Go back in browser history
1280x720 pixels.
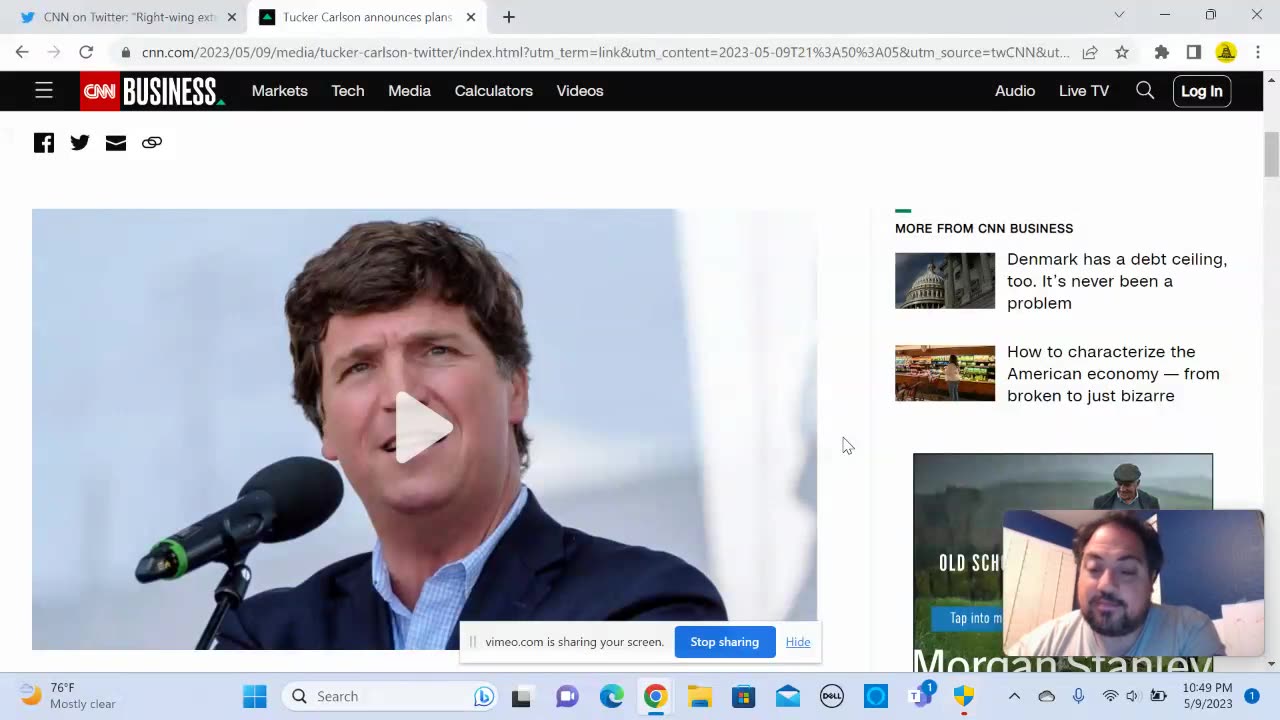click(x=22, y=52)
